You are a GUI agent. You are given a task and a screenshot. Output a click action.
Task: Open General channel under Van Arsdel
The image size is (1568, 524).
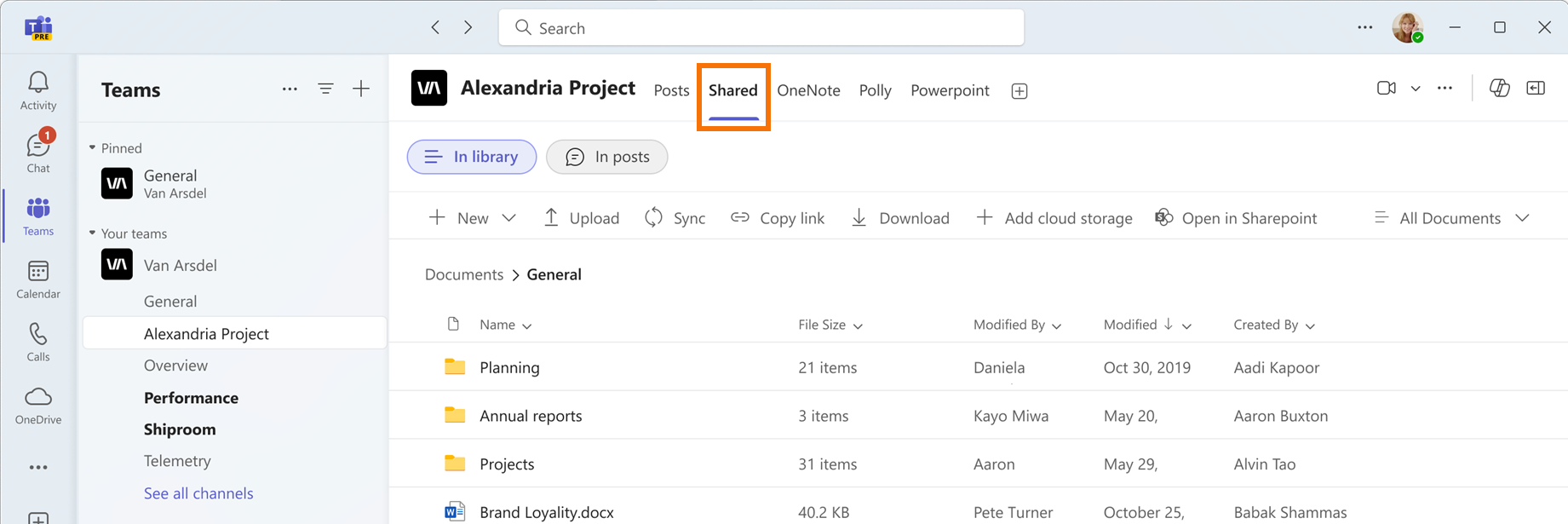click(x=170, y=301)
